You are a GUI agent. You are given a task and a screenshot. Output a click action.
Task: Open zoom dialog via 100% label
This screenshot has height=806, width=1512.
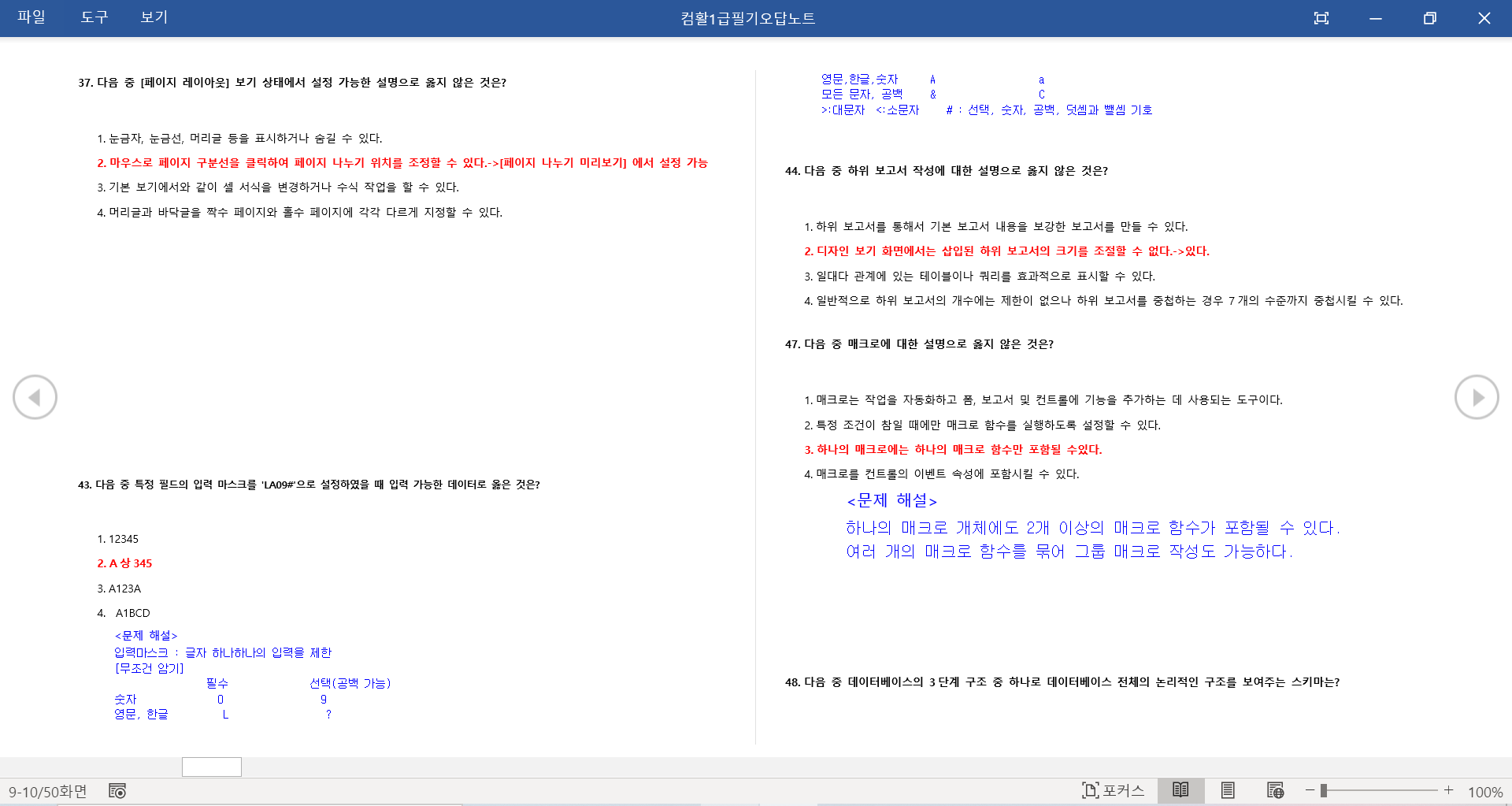click(1485, 792)
